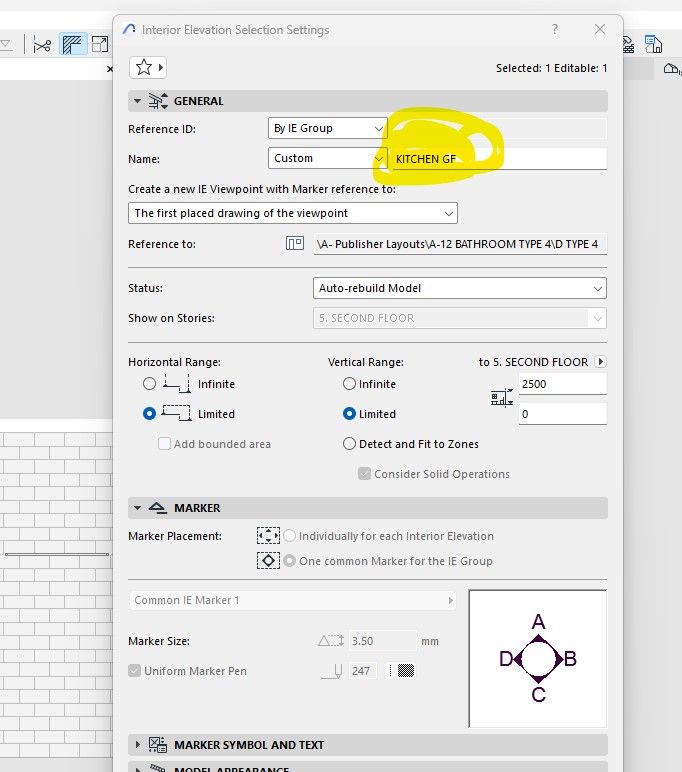Image resolution: width=682 pixels, height=772 pixels.
Task: Close the Interior Elevation Selection Settings dialog
Action: coord(600,30)
